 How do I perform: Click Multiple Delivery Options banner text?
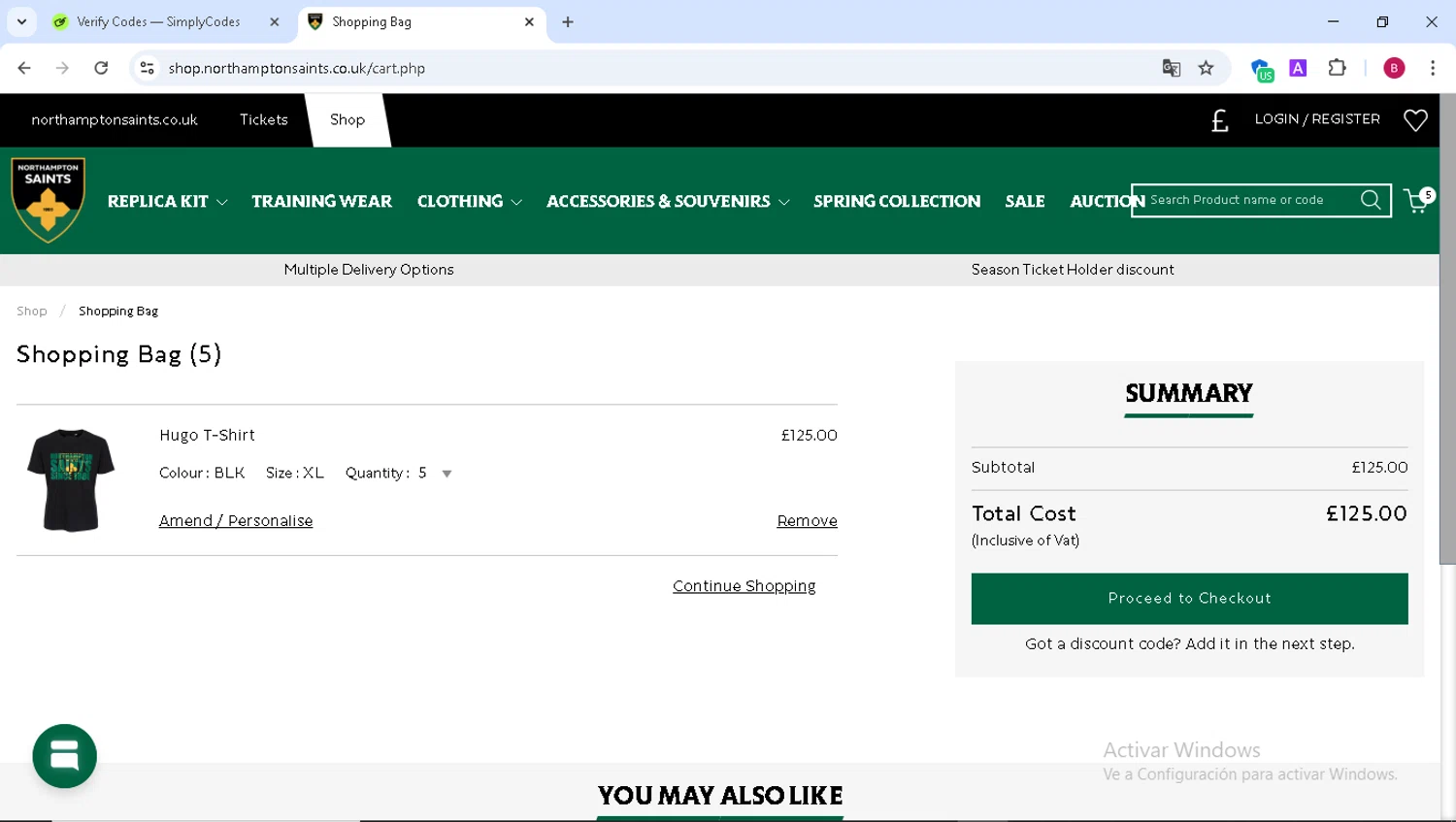click(369, 270)
